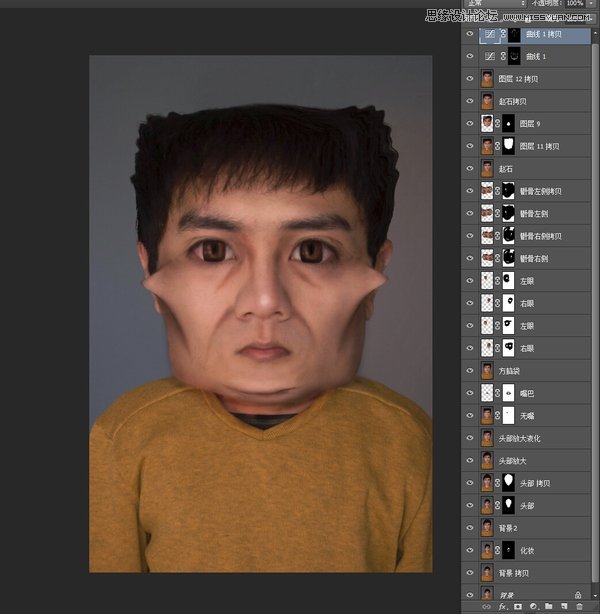Click the link layers chain icon at panel bottom
Viewport: 600px width, 614px height.
coord(485,606)
